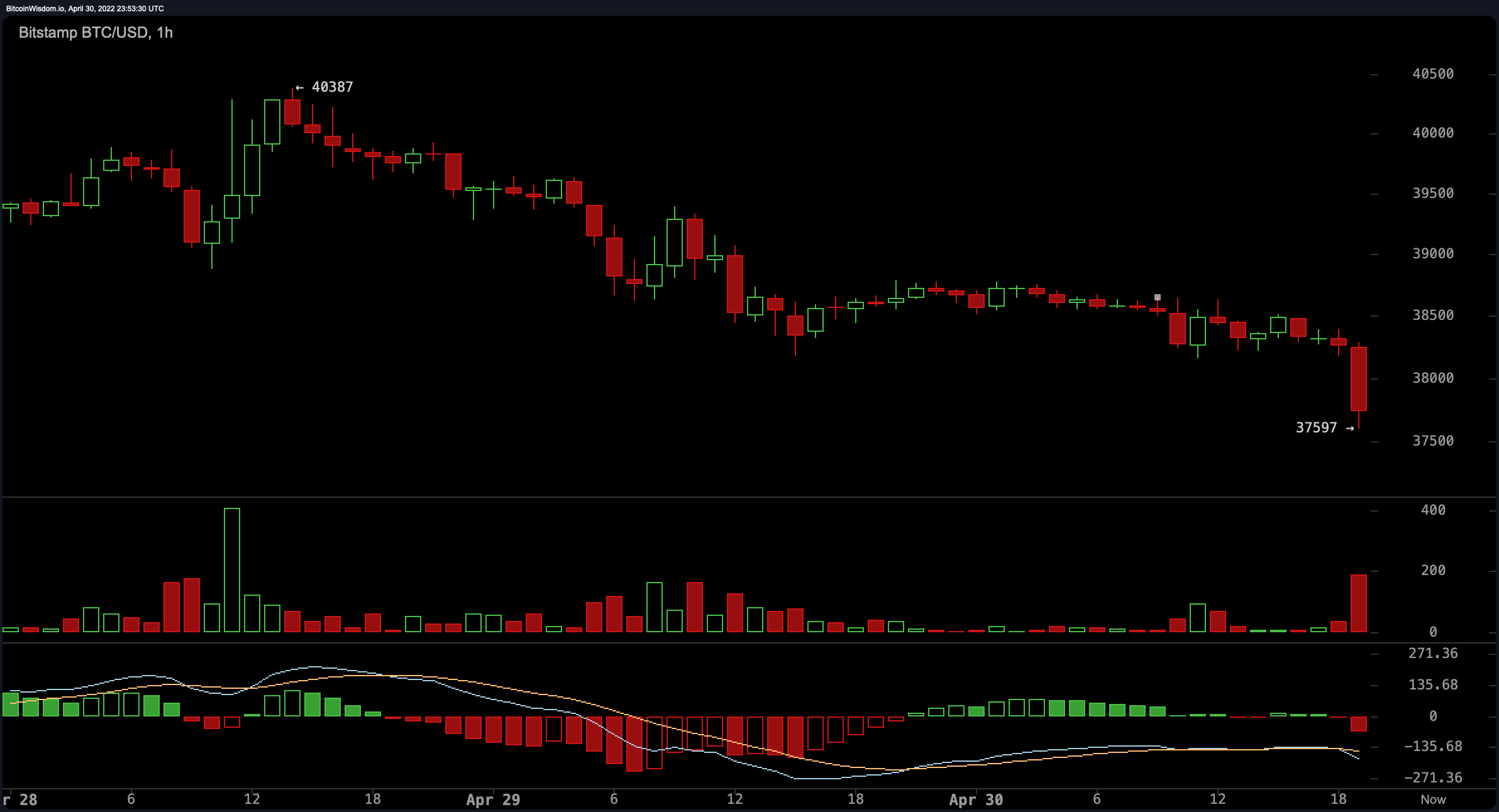The height and width of the screenshot is (812, 1499).
Task: Click the 40500 price axis label
Action: (x=1433, y=74)
